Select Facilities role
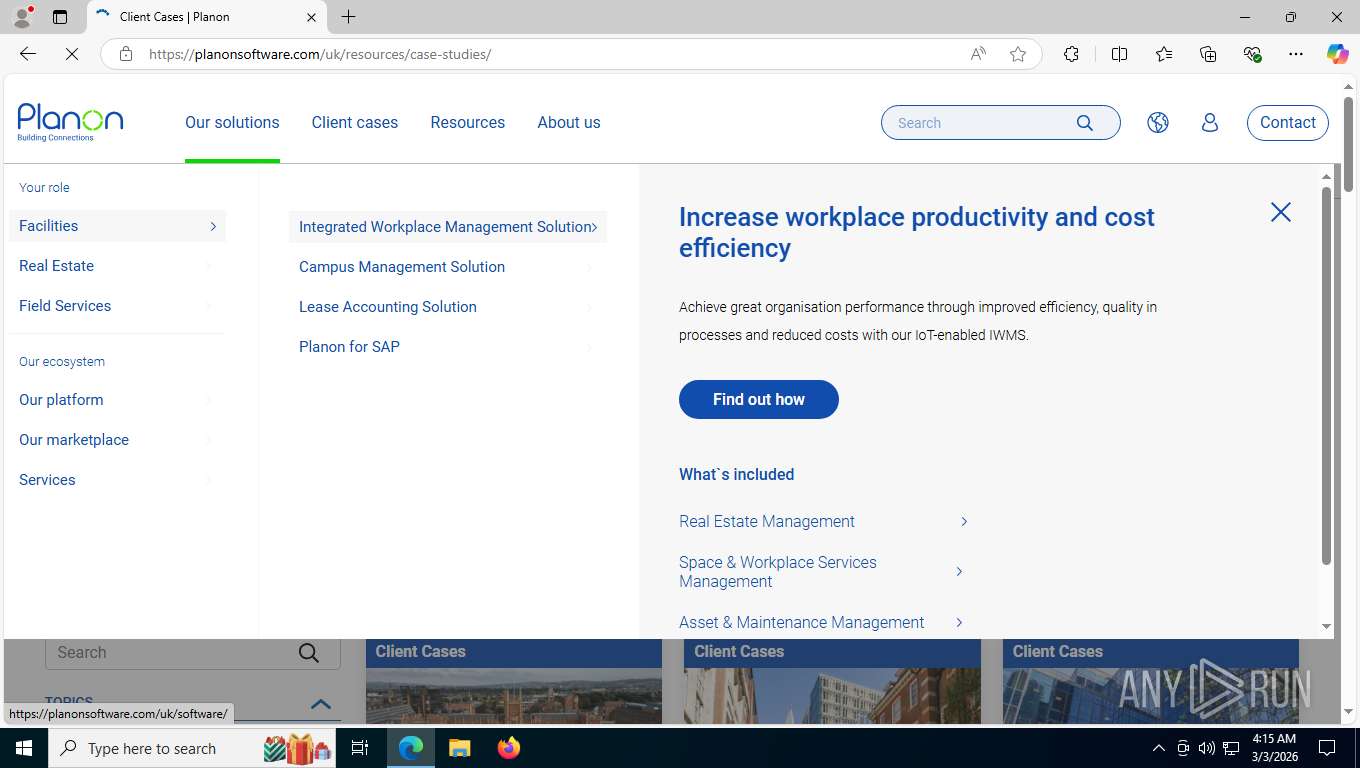1360x768 pixels. pyautogui.click(x=117, y=226)
